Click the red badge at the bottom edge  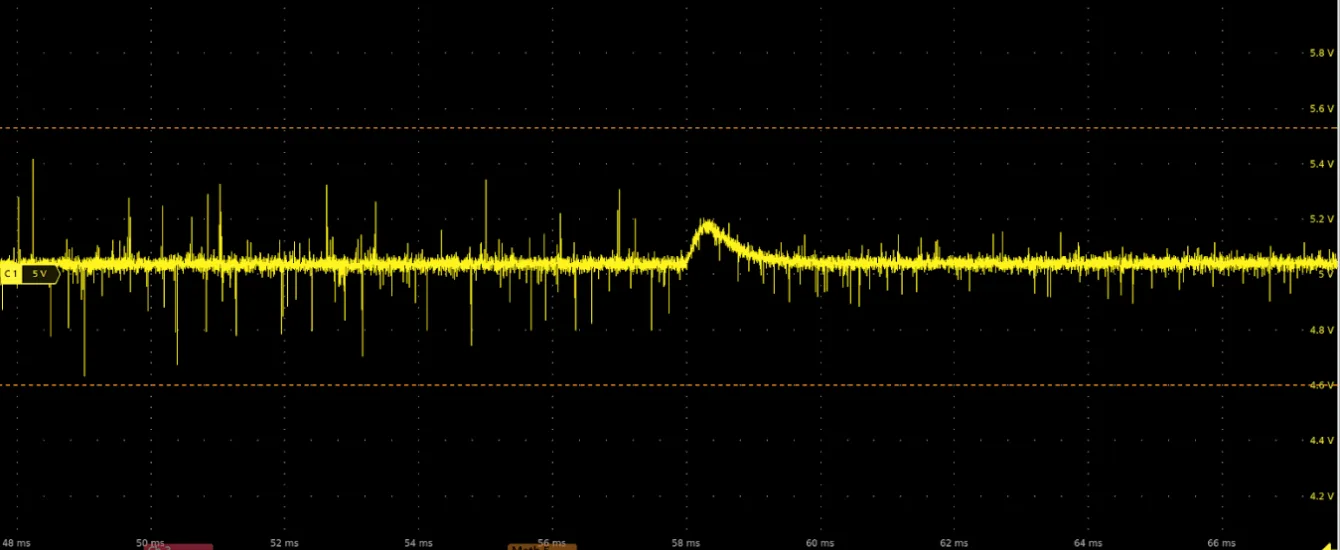(180, 547)
